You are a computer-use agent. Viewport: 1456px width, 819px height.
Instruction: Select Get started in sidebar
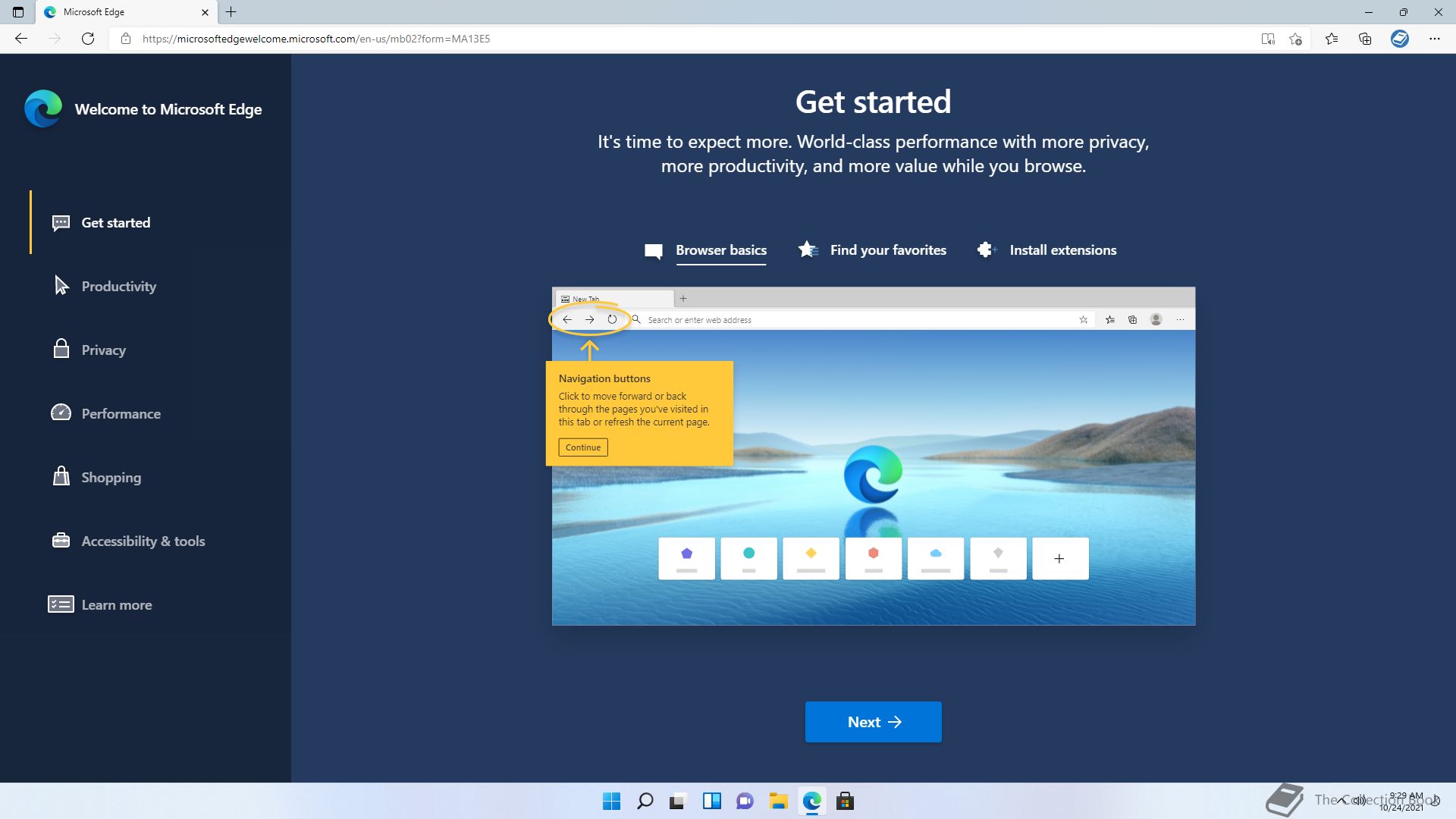pos(115,222)
